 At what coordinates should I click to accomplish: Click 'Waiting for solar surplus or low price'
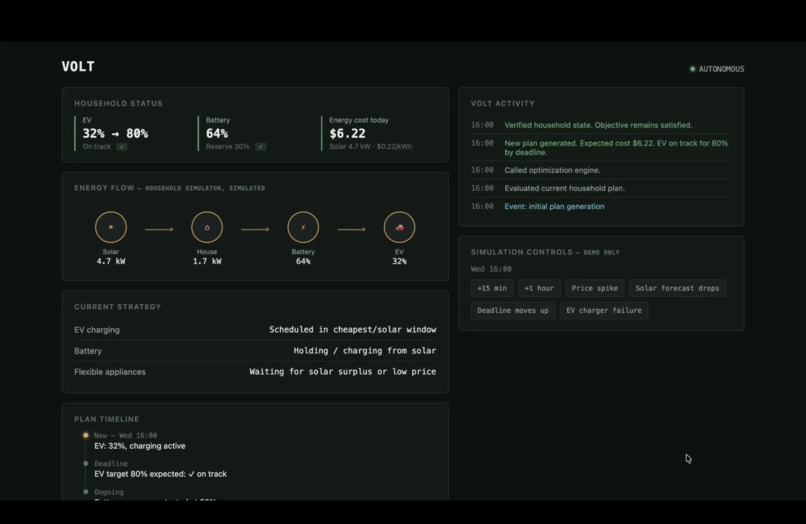342,371
